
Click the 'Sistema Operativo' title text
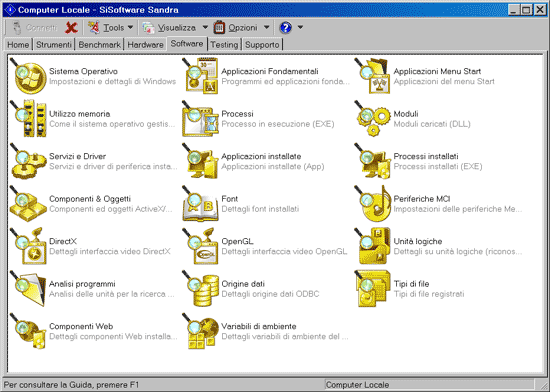pyautogui.click(x=83, y=71)
